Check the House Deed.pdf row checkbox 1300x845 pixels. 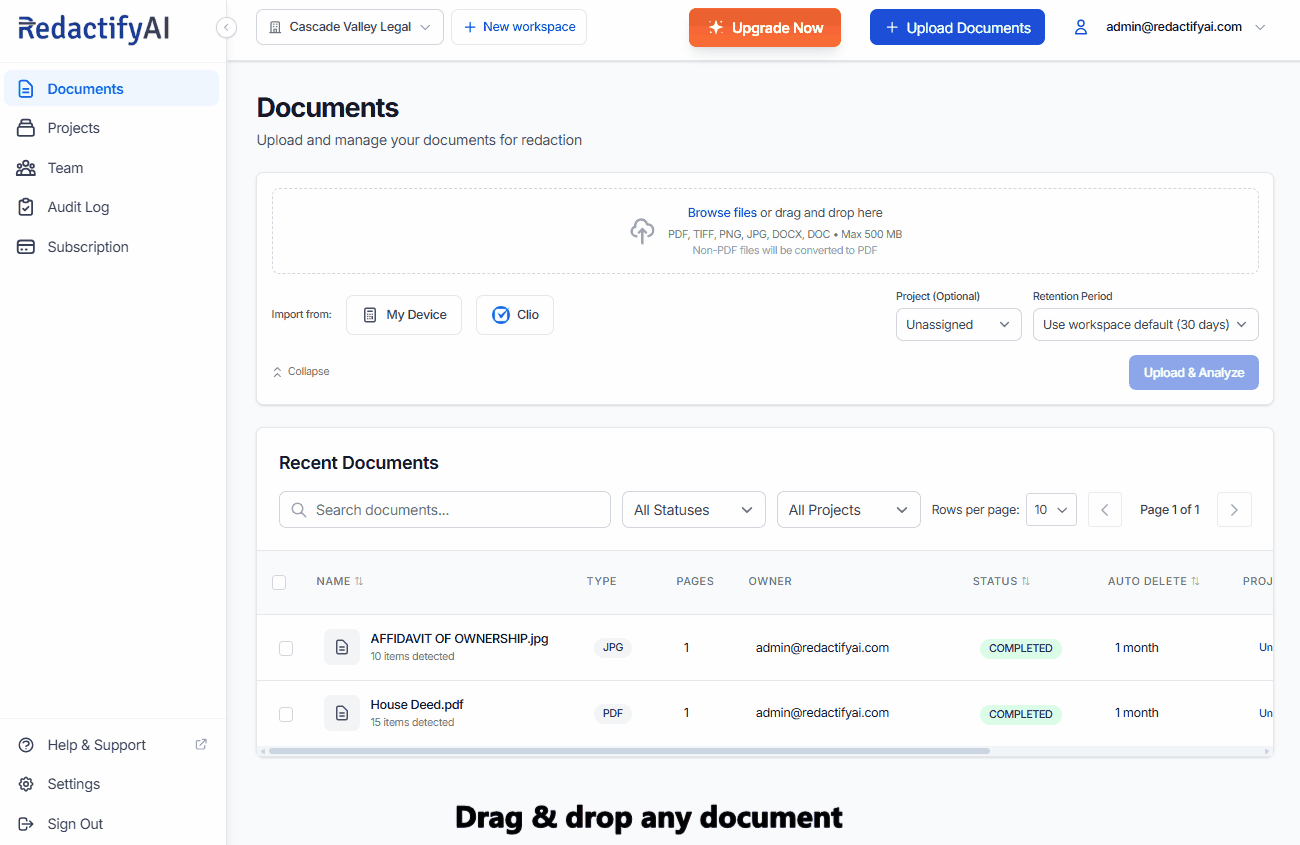[286, 713]
